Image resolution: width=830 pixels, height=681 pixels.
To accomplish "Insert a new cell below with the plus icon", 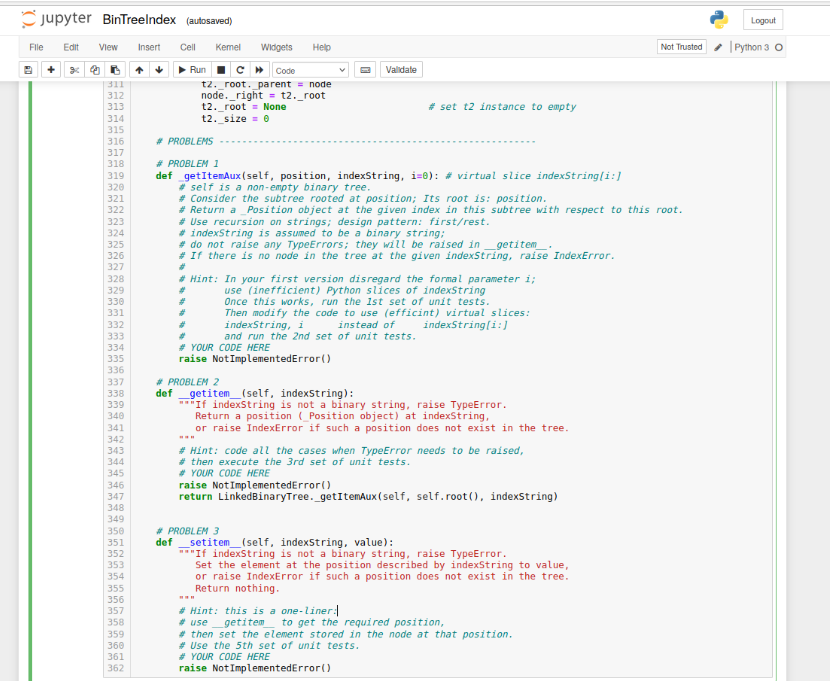I will click(51, 70).
